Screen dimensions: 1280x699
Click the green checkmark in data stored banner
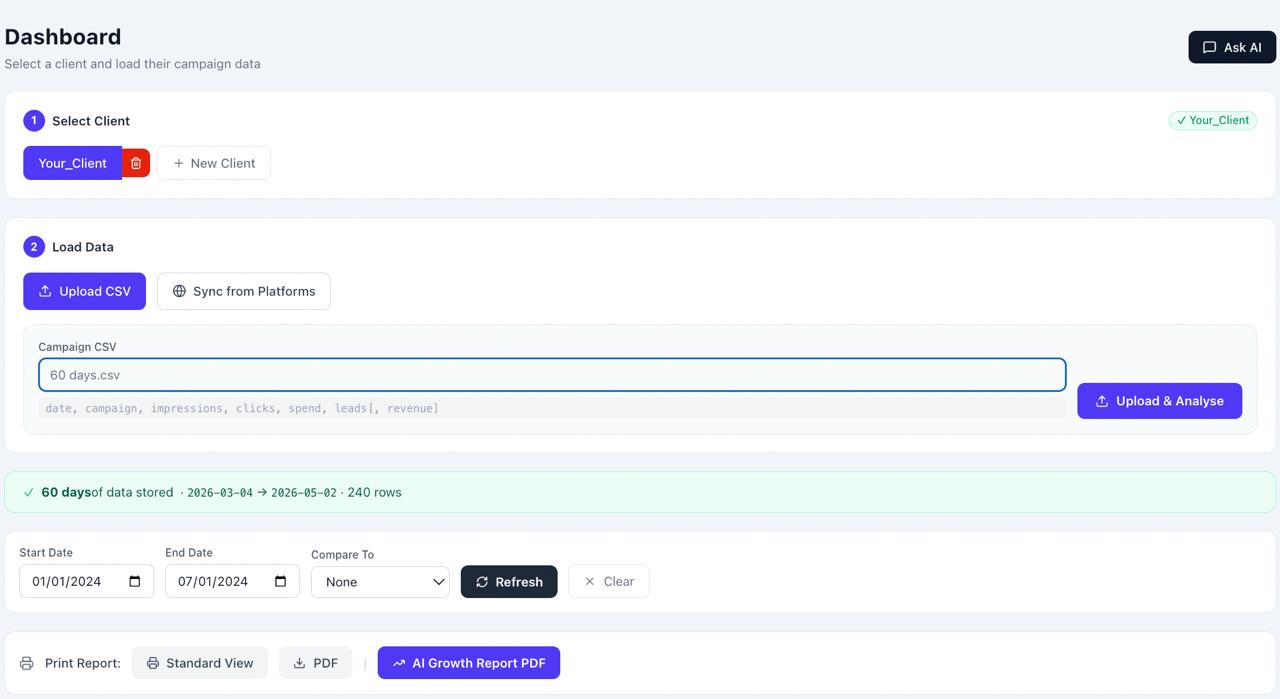coord(28,492)
